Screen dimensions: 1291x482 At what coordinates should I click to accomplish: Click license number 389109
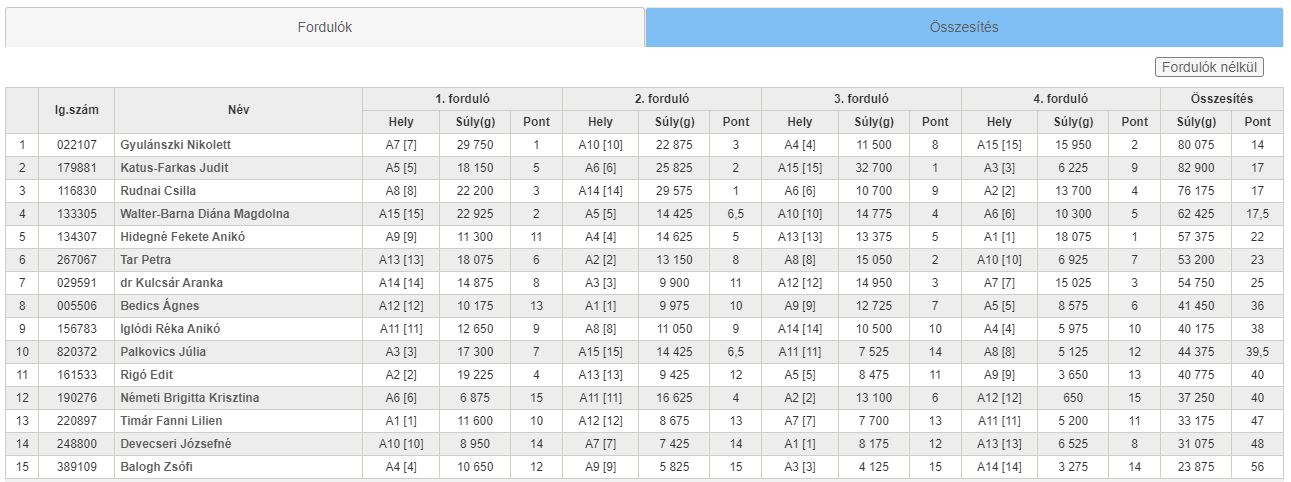pyautogui.click(x=77, y=467)
